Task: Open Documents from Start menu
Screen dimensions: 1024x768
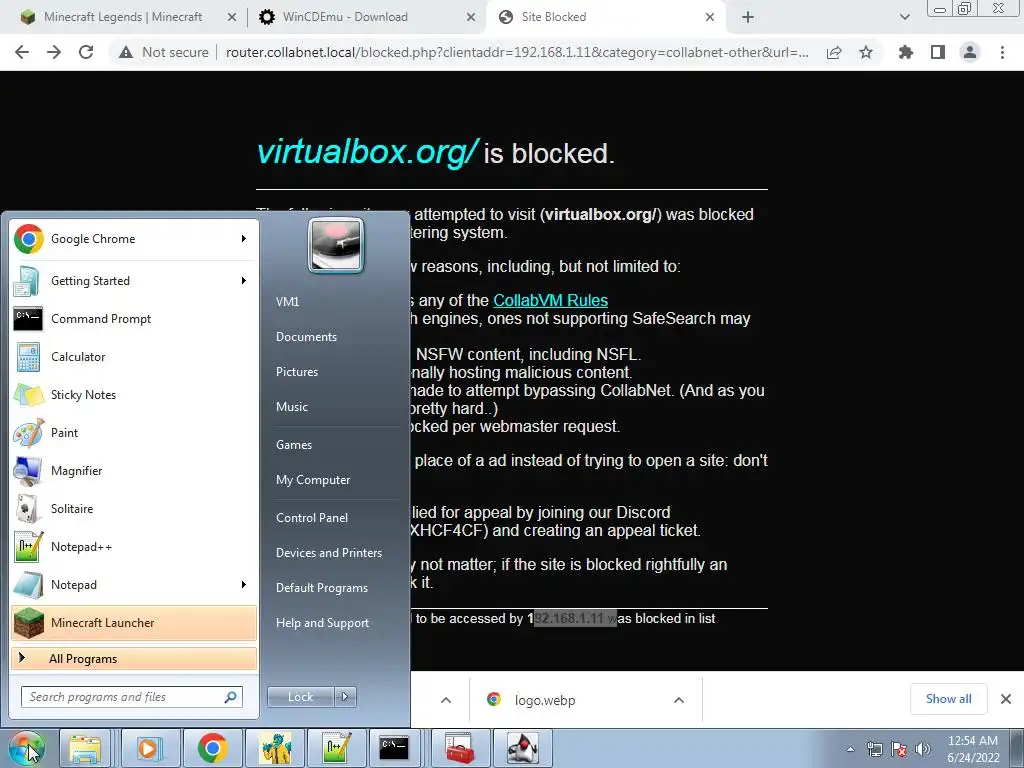Action: [306, 337]
